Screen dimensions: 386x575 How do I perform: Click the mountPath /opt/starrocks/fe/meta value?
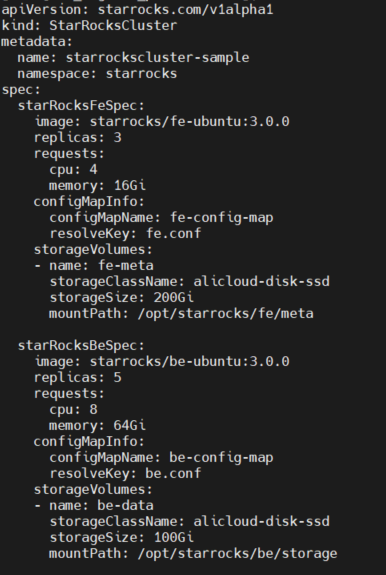[225, 314]
